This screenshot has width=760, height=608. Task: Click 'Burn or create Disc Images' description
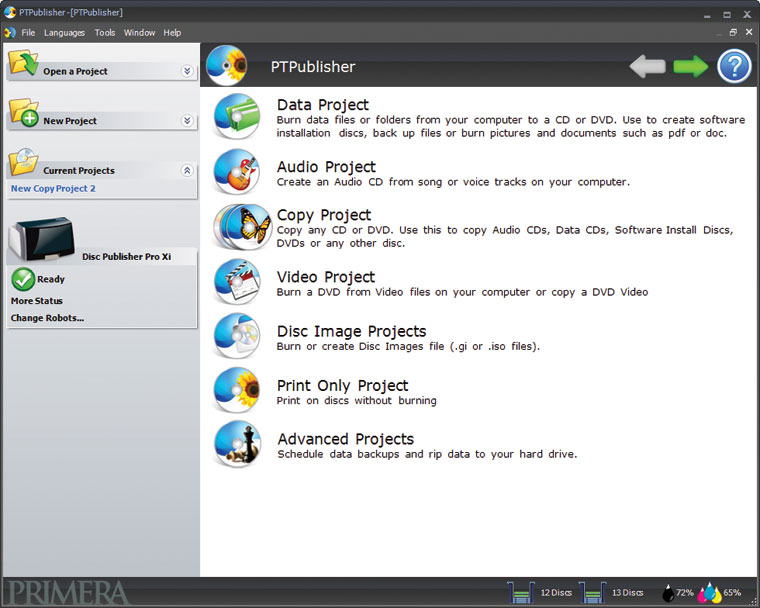(x=408, y=347)
